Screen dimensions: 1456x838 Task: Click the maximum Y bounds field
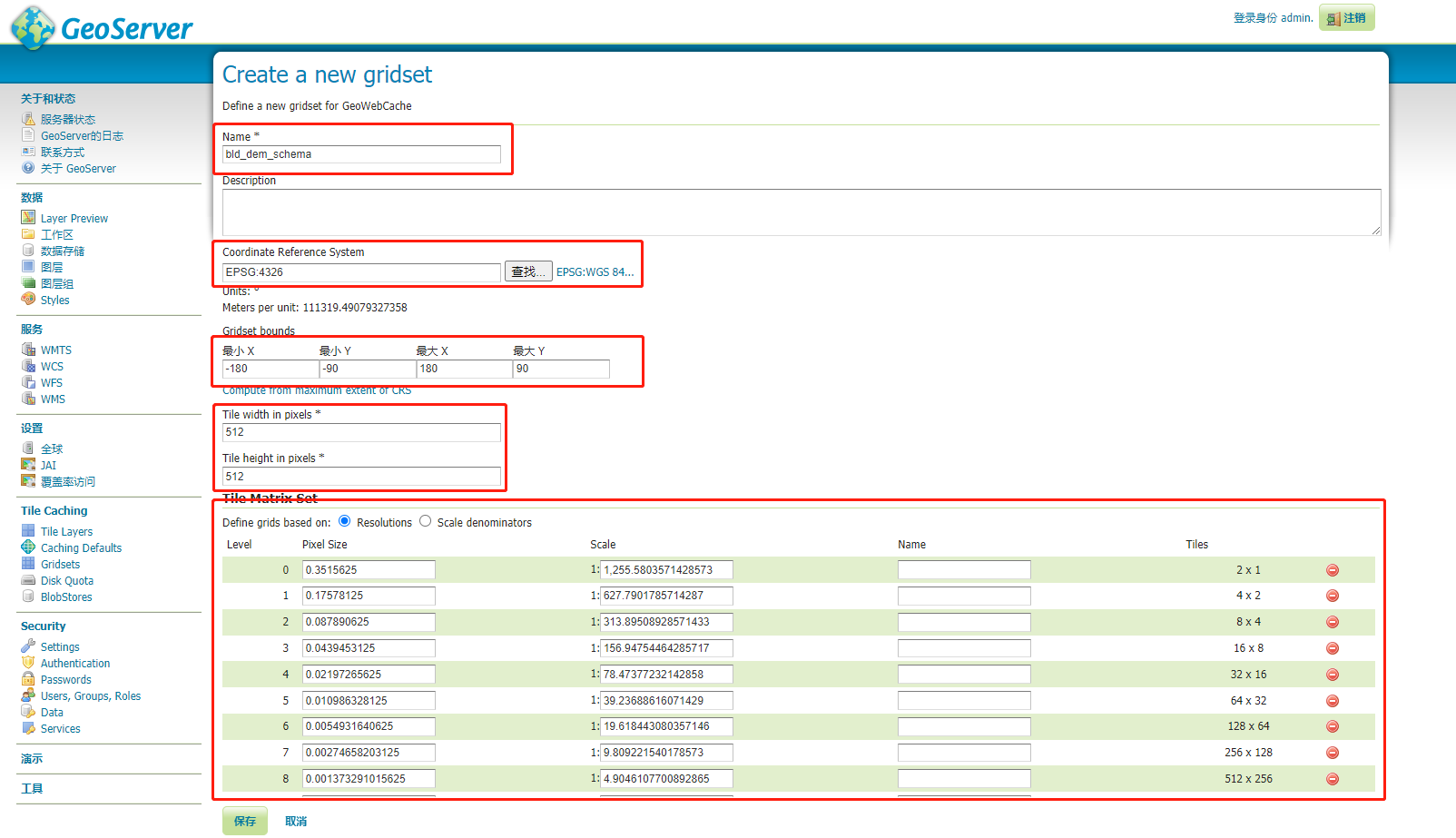[561, 369]
